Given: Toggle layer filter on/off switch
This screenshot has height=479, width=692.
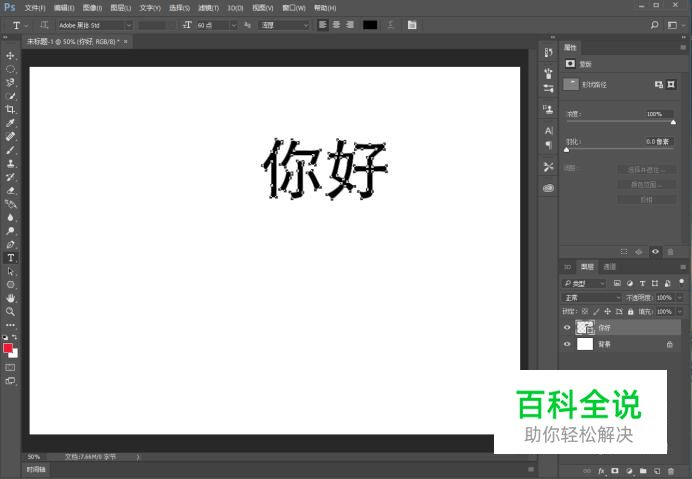Looking at the screenshot, I should pos(682,282).
